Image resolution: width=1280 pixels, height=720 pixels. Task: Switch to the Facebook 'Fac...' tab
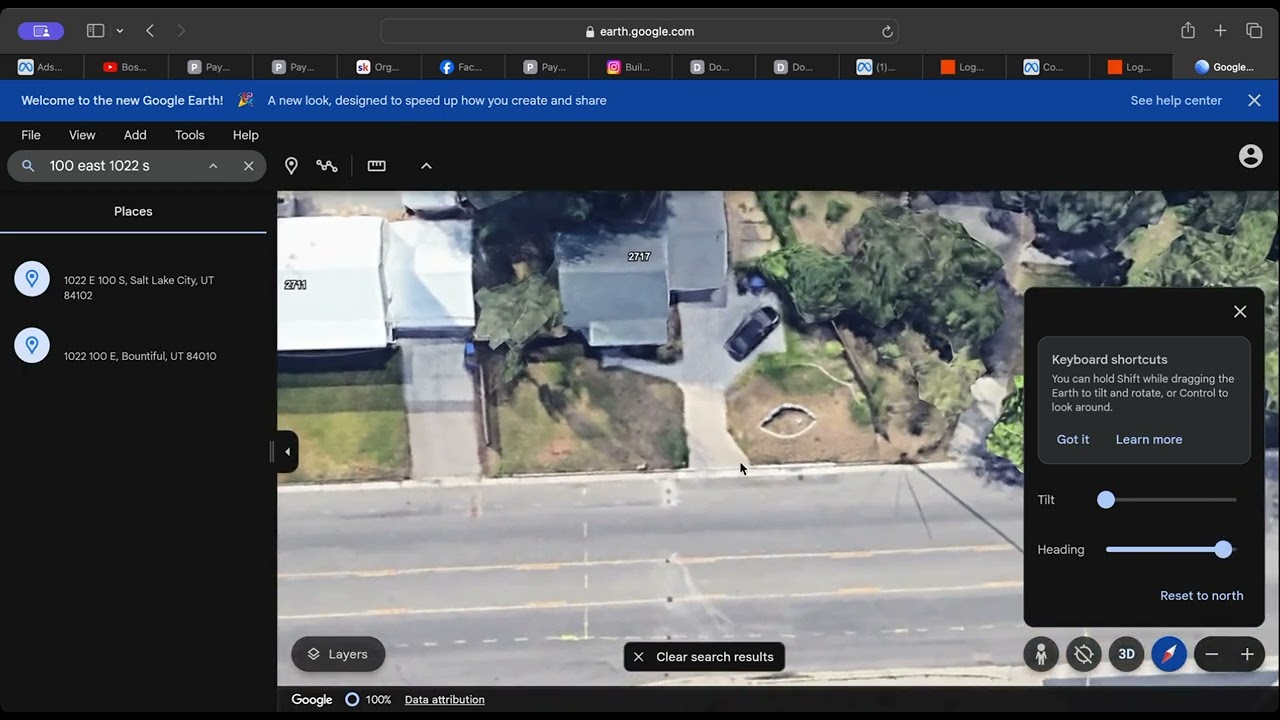tap(461, 67)
